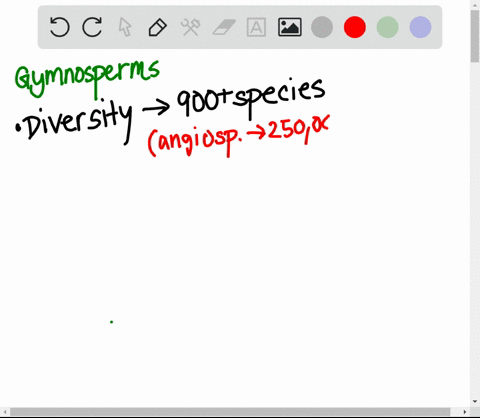Activate the text box tool
The image size is (480, 418).
pyautogui.click(x=256, y=27)
